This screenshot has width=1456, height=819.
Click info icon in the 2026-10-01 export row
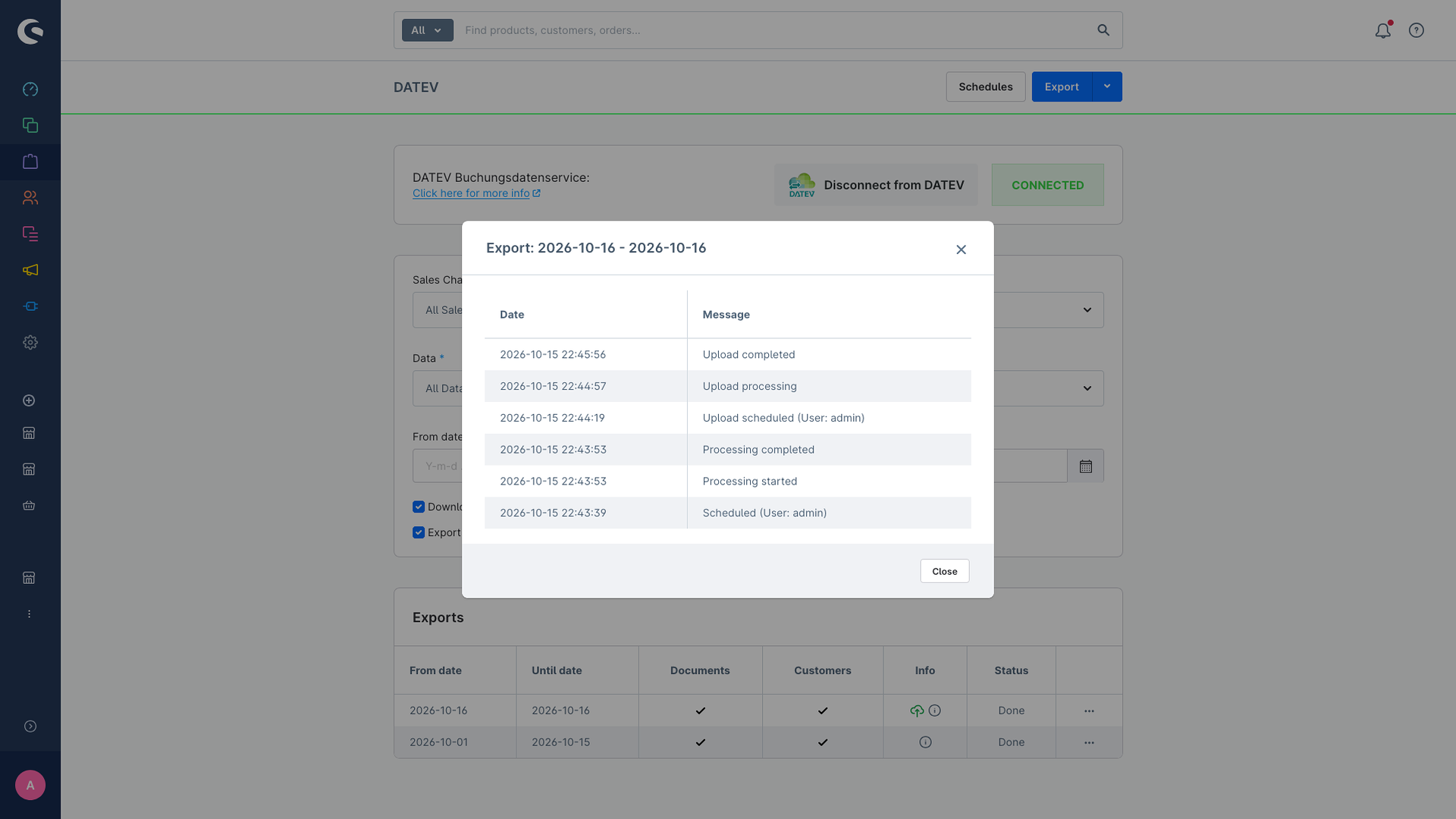coord(925,742)
